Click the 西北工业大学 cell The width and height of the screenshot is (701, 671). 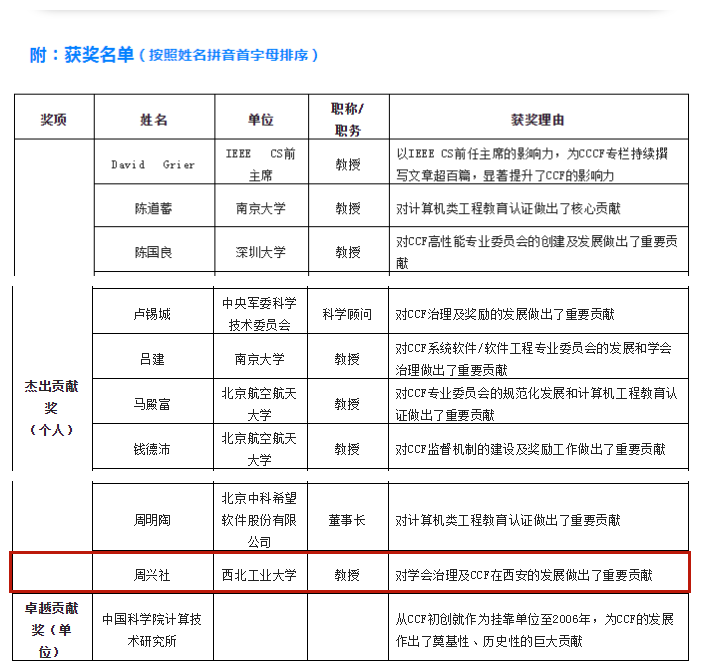coord(260,575)
